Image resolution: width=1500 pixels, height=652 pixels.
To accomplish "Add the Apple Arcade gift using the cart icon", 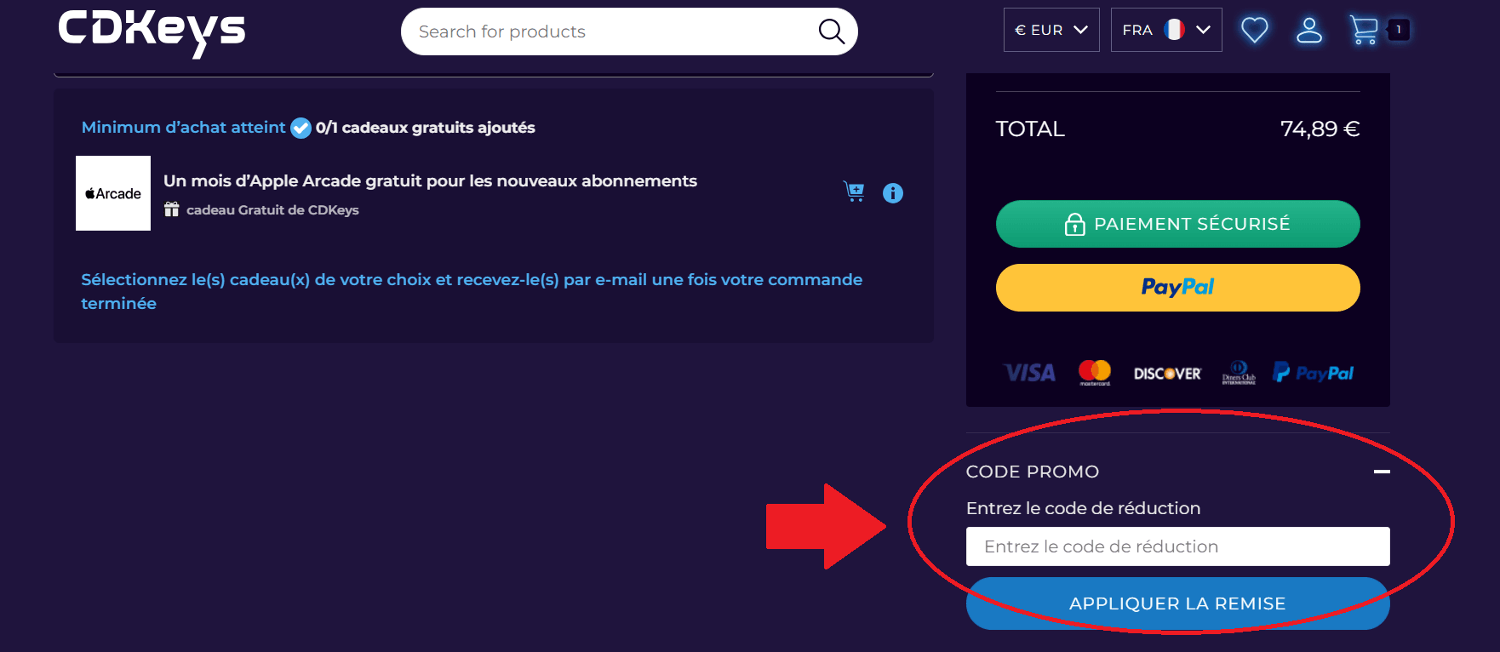I will coord(854,191).
